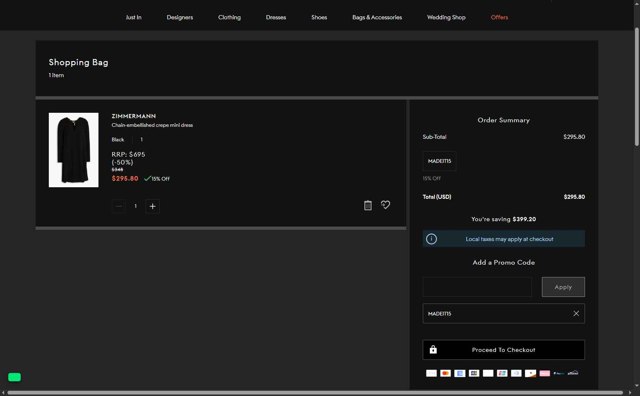Click the RRP: $695 text

pos(128,154)
